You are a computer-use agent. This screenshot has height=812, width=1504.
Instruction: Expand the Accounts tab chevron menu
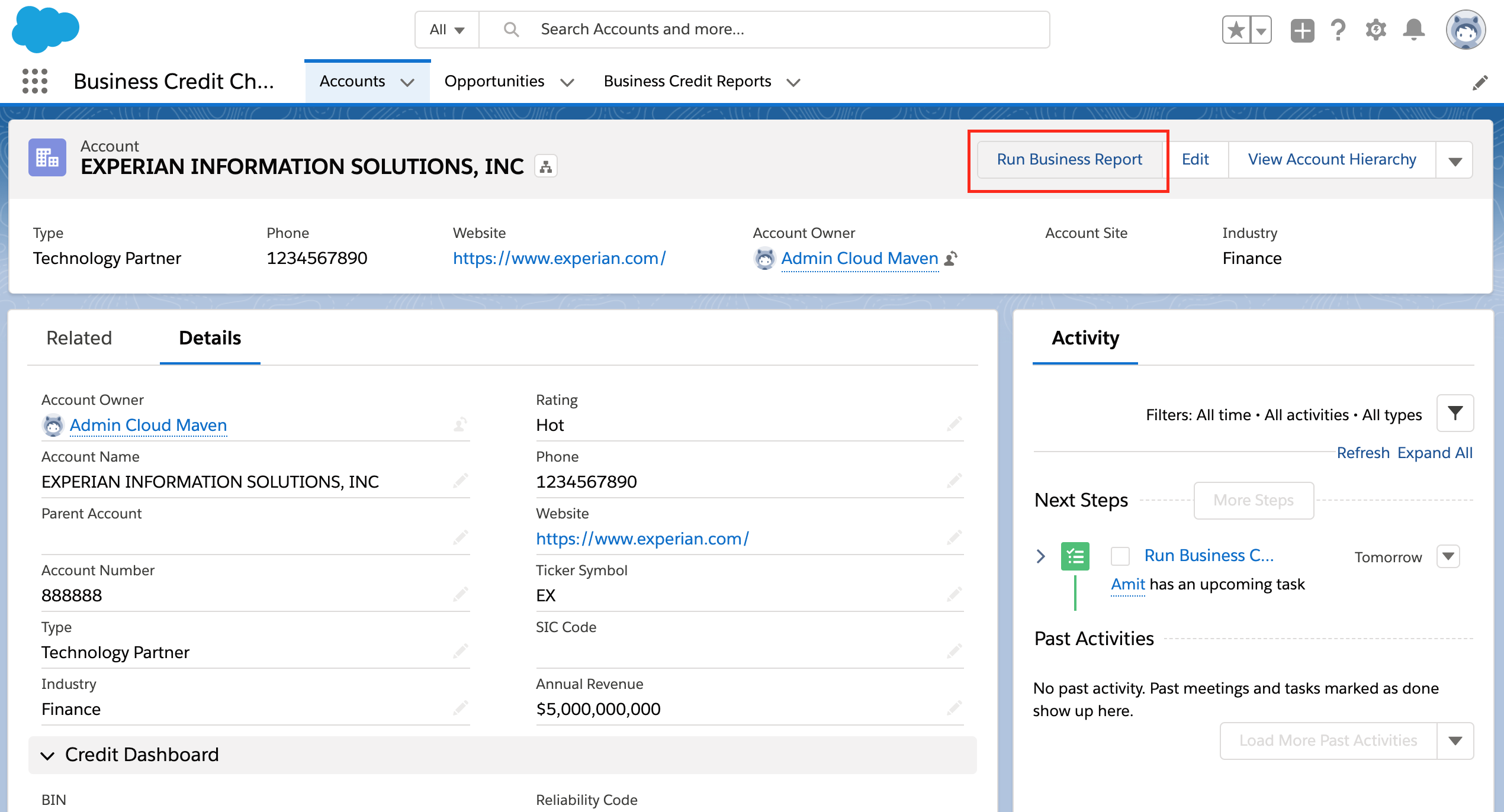408,82
